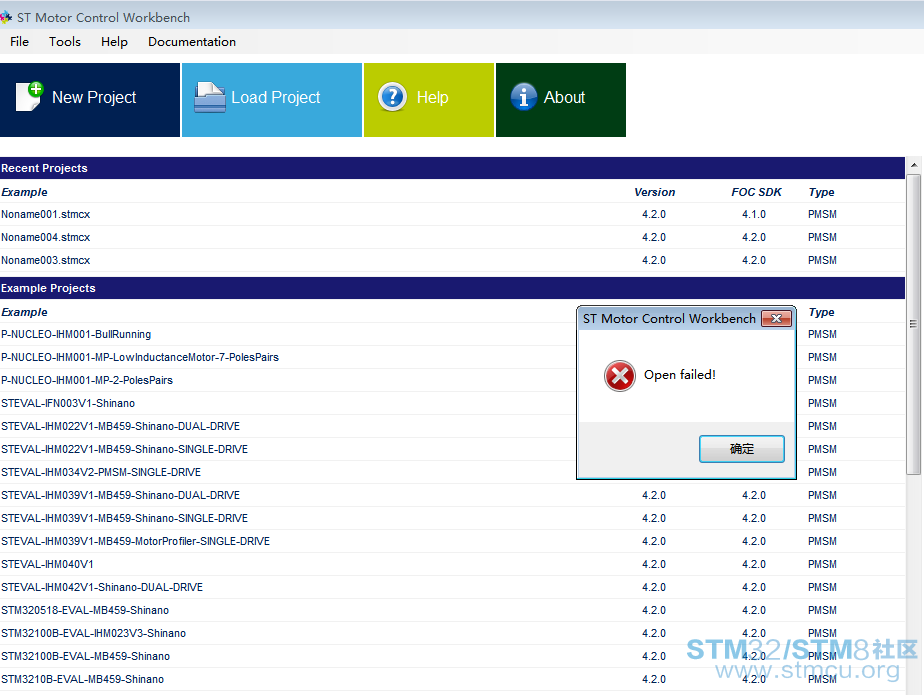Click the About info icon
924x695 pixels.
click(x=524, y=97)
